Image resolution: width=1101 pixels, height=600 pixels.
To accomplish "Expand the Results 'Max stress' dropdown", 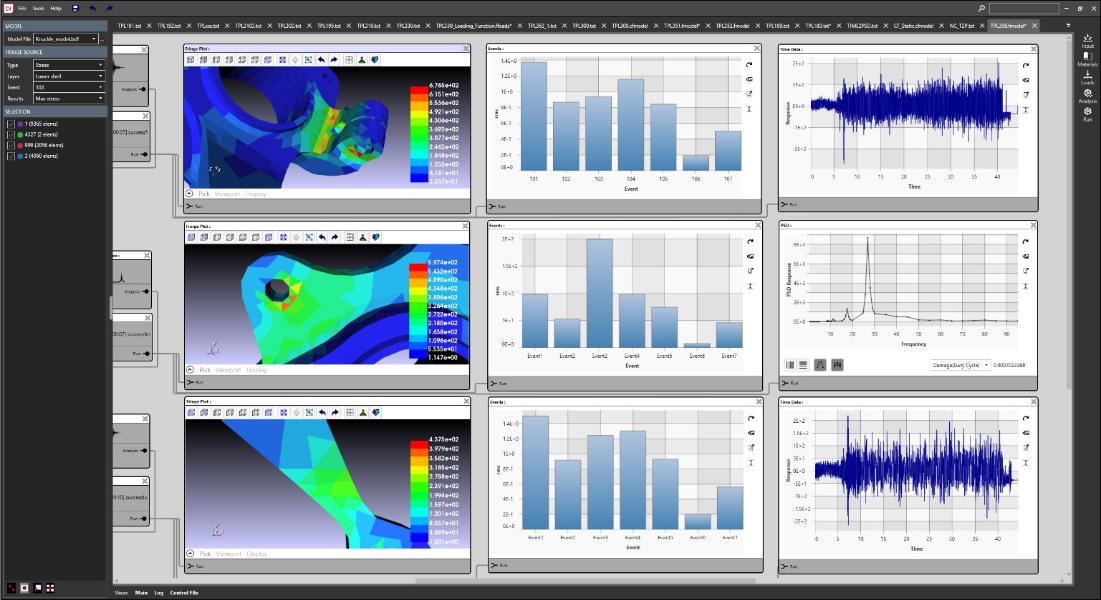I will click(69, 98).
